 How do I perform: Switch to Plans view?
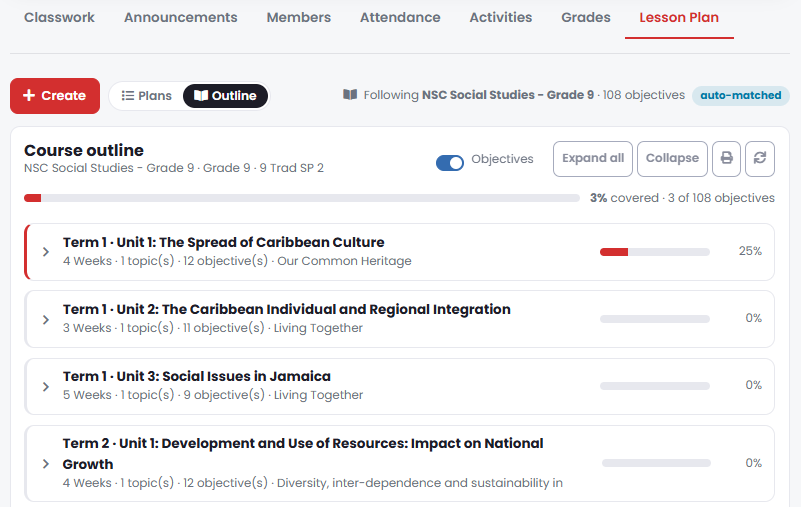point(147,96)
